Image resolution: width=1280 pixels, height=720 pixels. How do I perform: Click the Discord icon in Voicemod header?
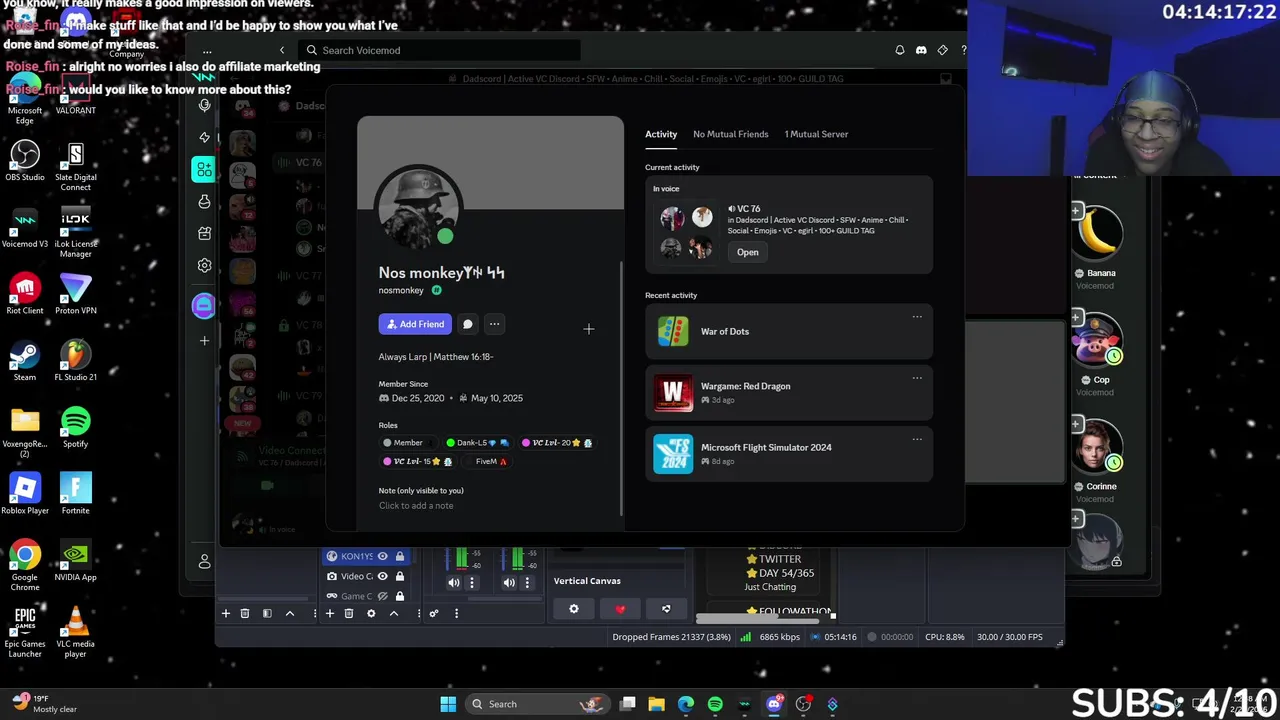921,50
